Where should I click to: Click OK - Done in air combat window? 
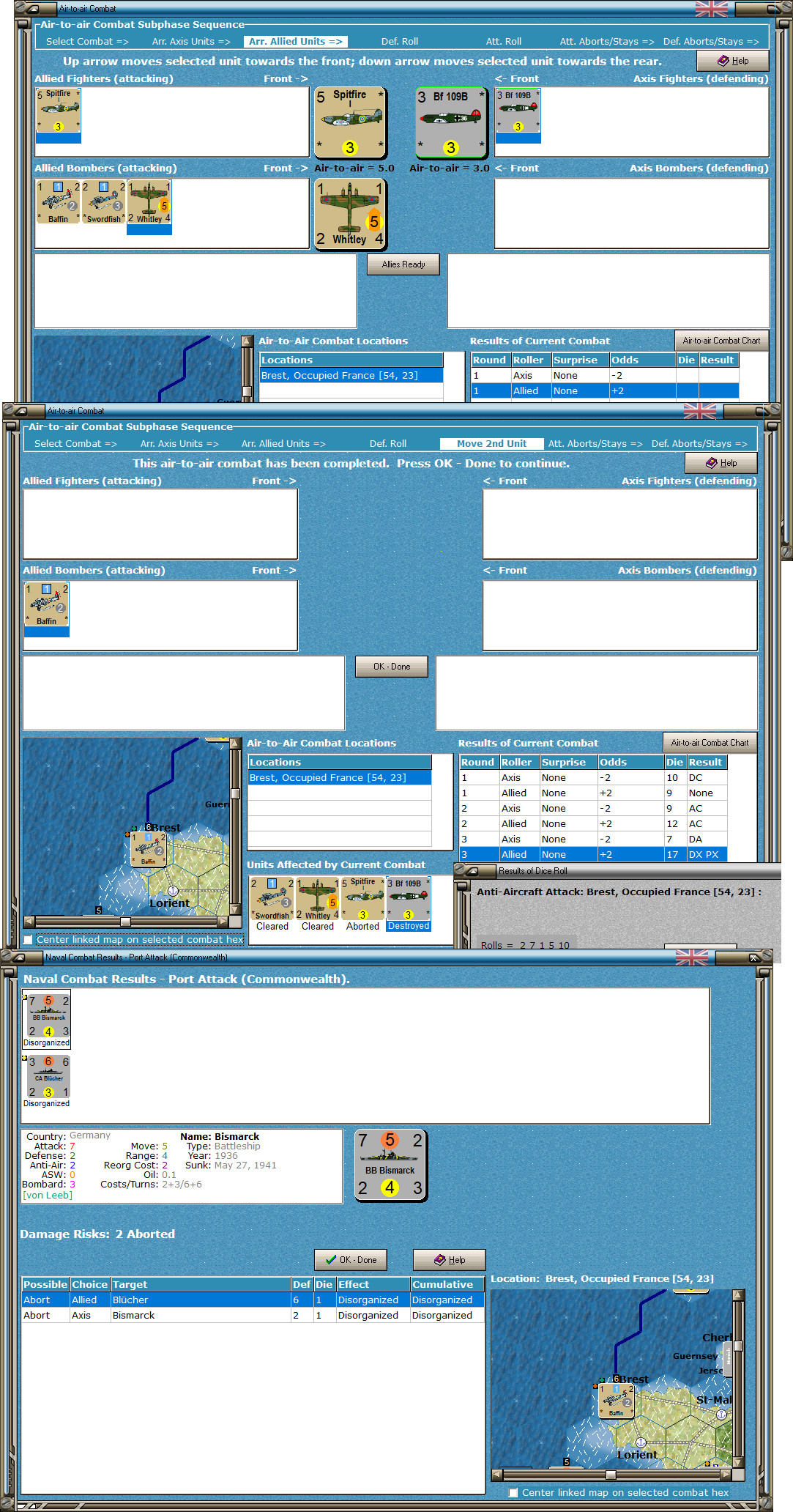point(392,667)
